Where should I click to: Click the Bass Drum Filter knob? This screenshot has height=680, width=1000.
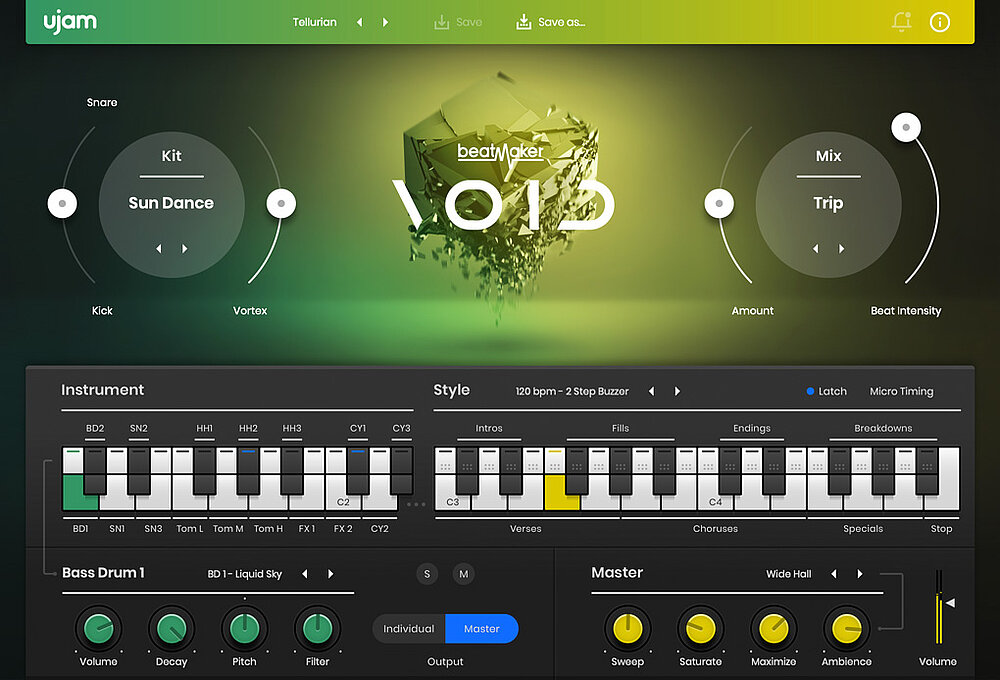coord(317,629)
